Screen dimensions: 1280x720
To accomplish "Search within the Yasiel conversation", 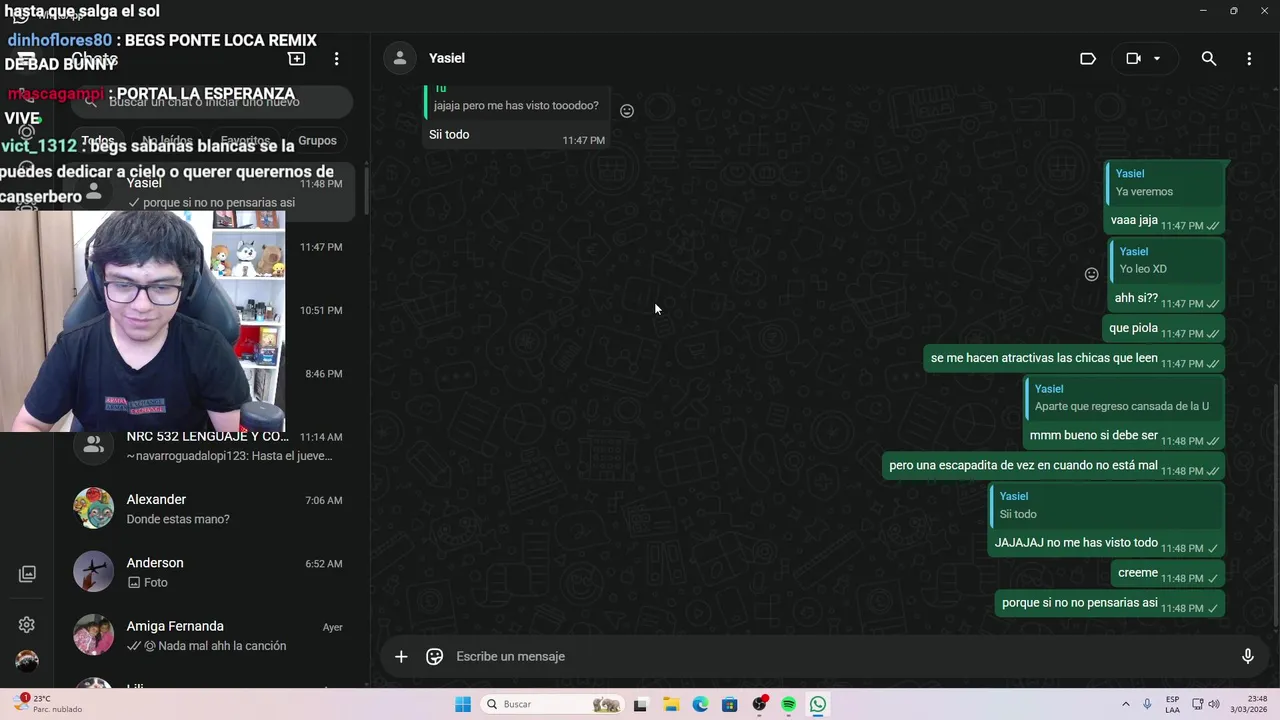I will point(1209,59).
